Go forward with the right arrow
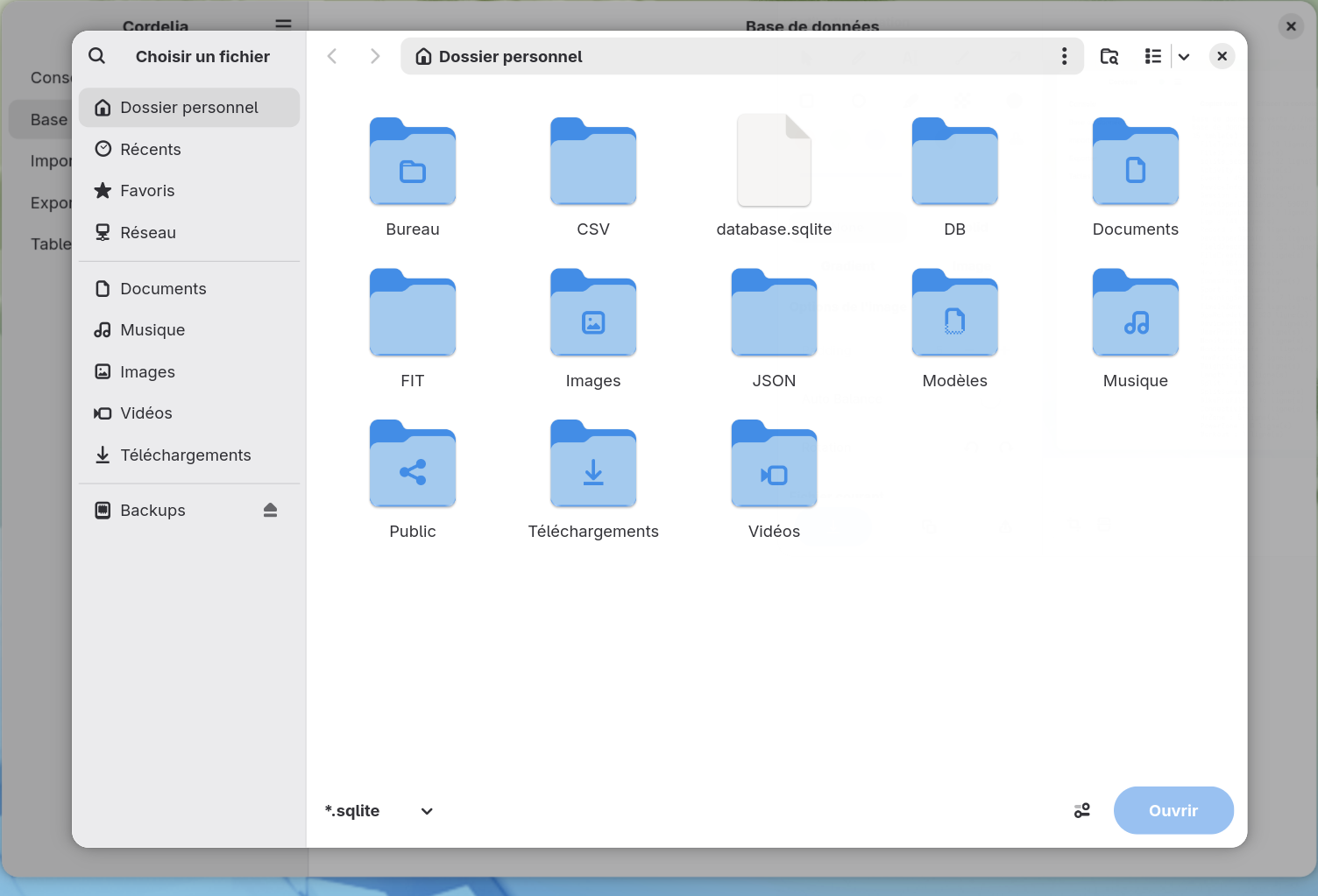1318x896 pixels. coord(375,56)
